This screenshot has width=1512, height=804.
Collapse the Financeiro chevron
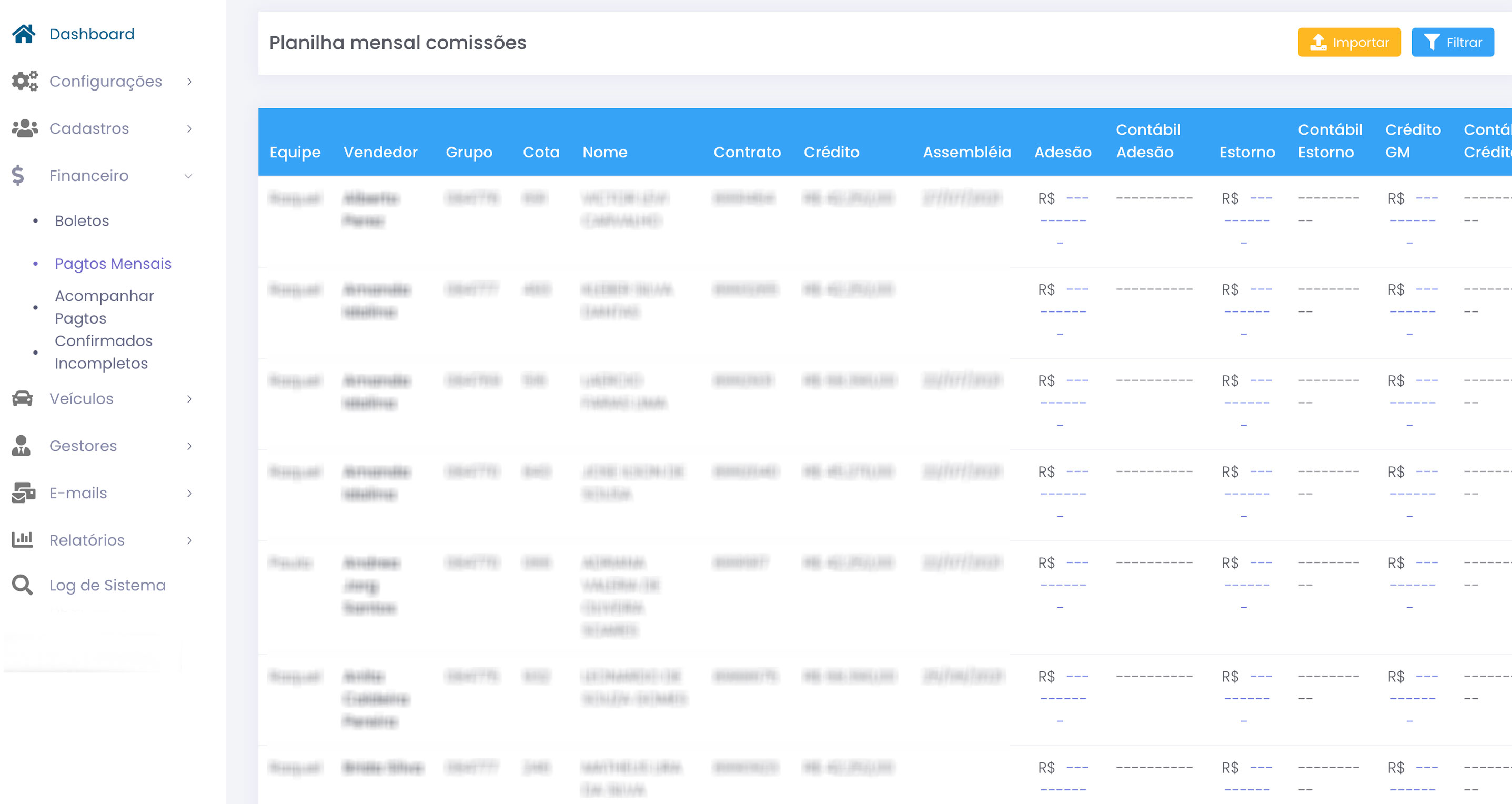(188, 176)
